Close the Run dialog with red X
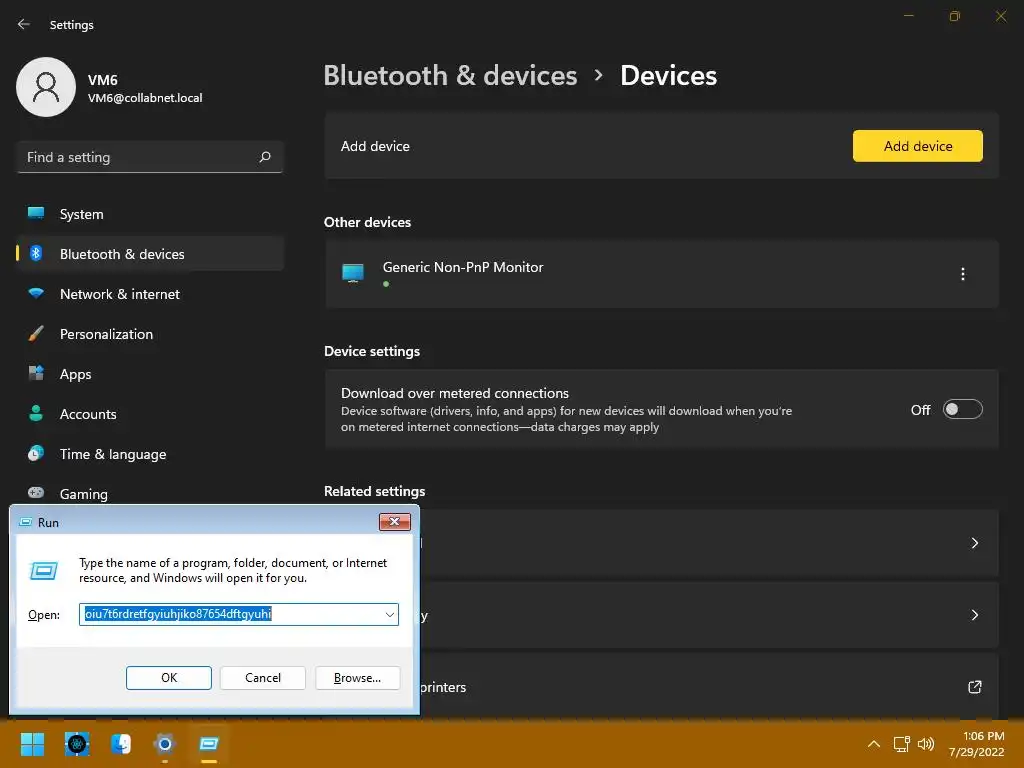Screen dimensions: 1024x768 (x=394, y=522)
